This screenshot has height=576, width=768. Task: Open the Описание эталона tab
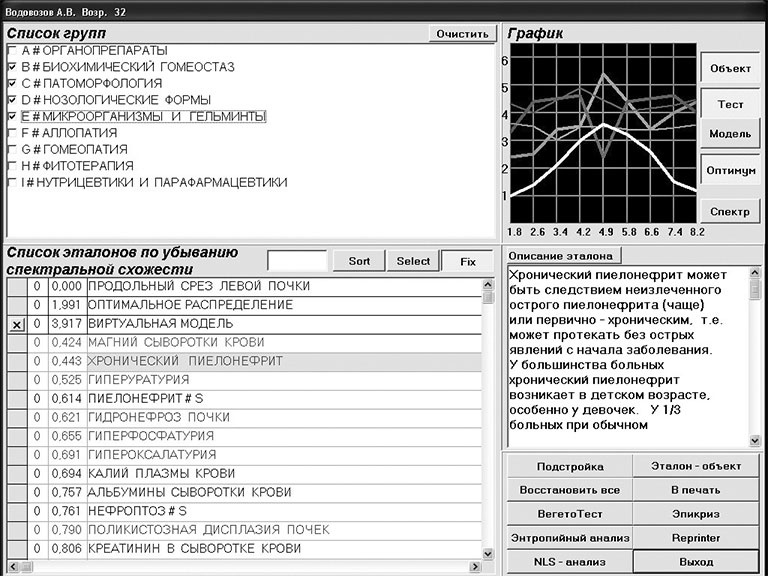564,256
